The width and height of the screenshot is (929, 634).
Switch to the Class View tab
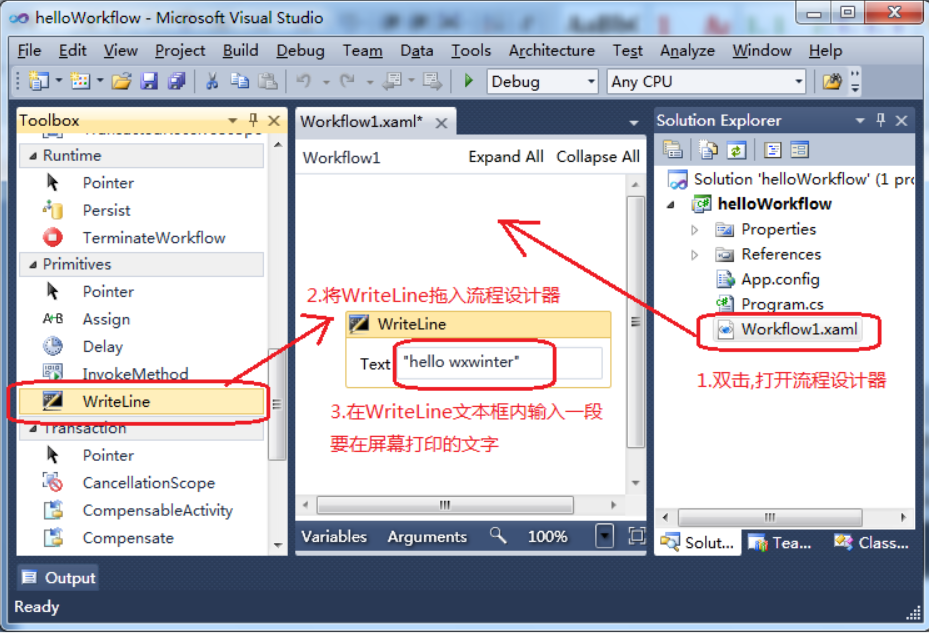click(871, 542)
